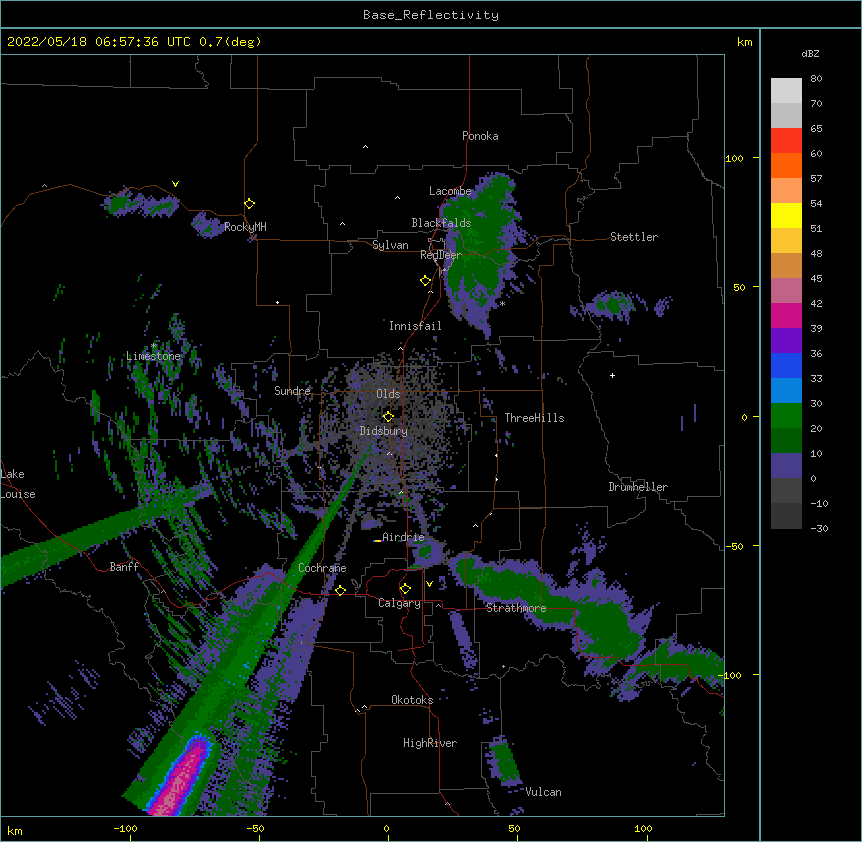Click the yellow station marker above Didsbury
862x842 pixels.
point(388,417)
